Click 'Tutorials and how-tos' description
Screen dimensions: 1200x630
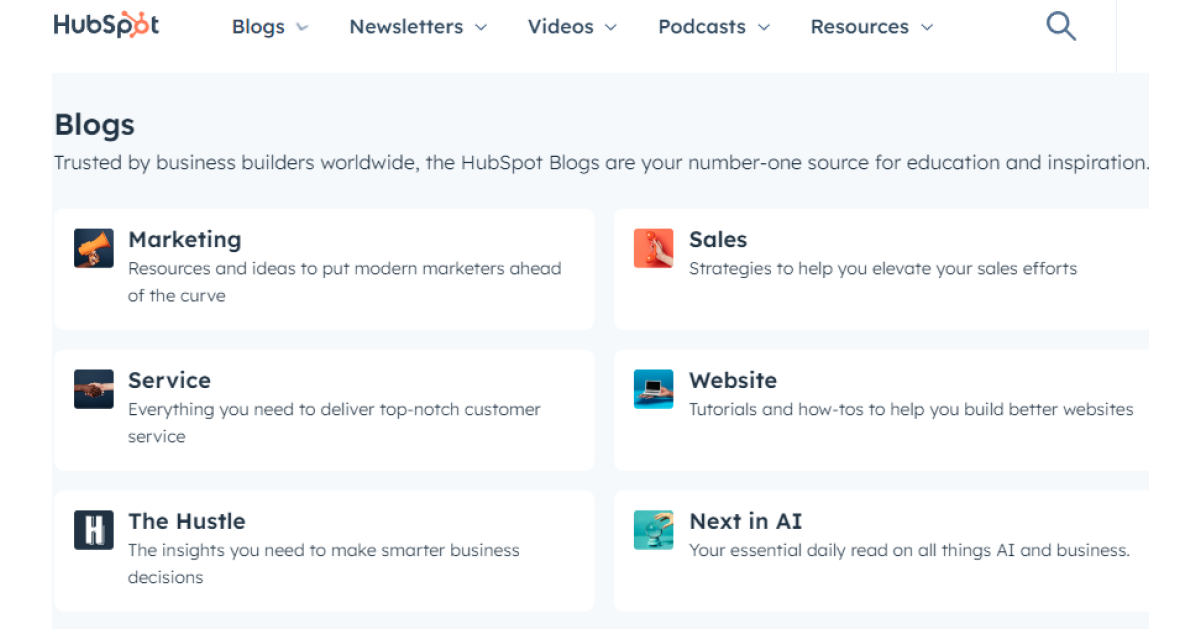[911, 409]
